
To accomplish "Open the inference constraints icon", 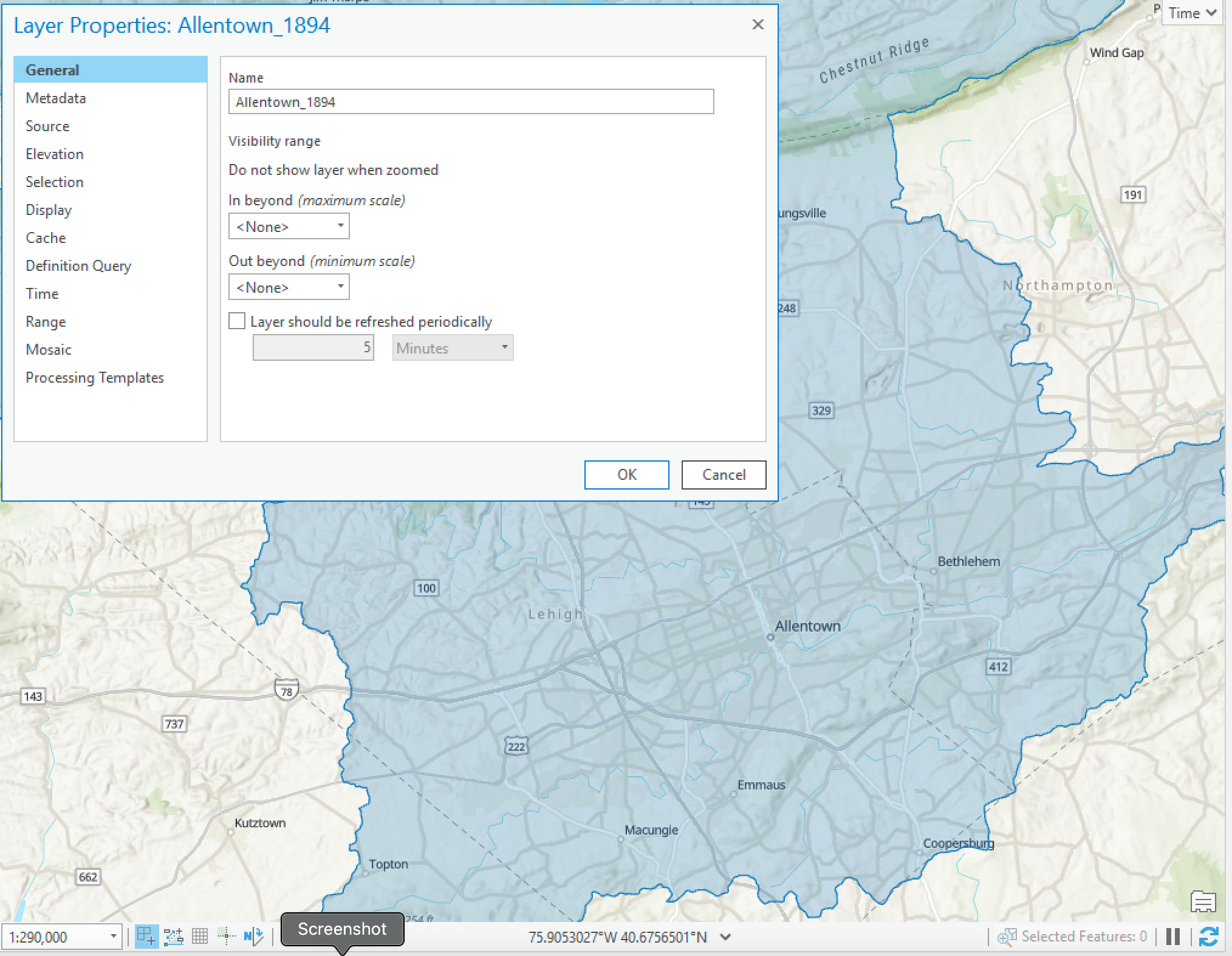I will point(173,936).
